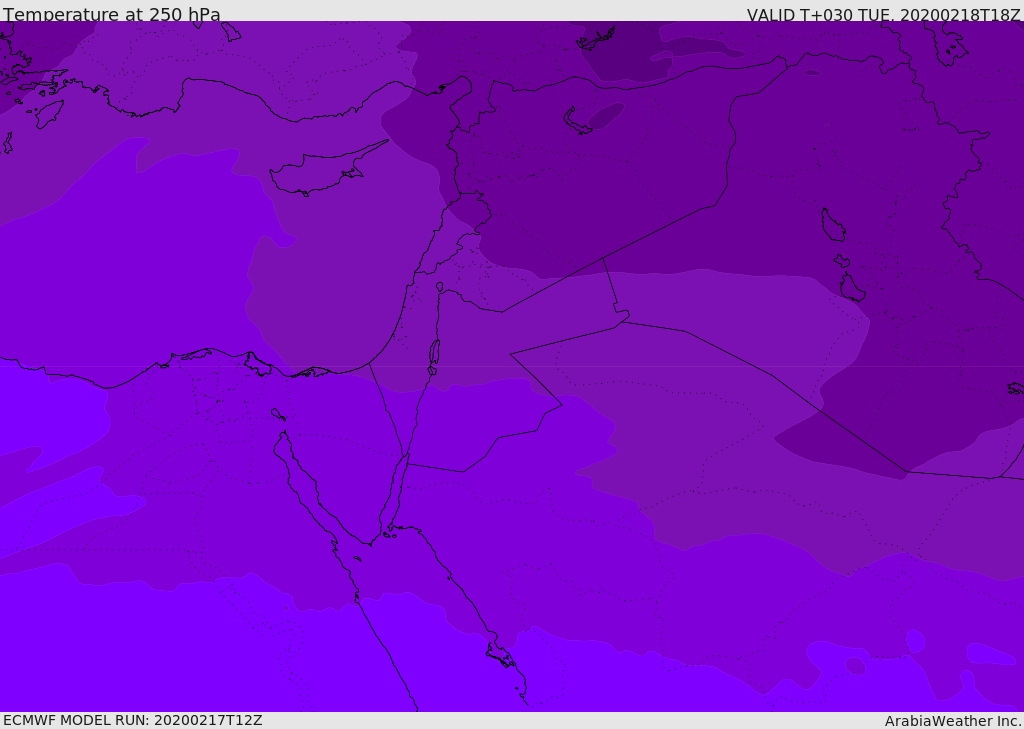The image size is (1024, 729).
Task: Click the 'VALID T+030 TUE. 20200218T18Z' timestamp text
Action: (884, 14)
